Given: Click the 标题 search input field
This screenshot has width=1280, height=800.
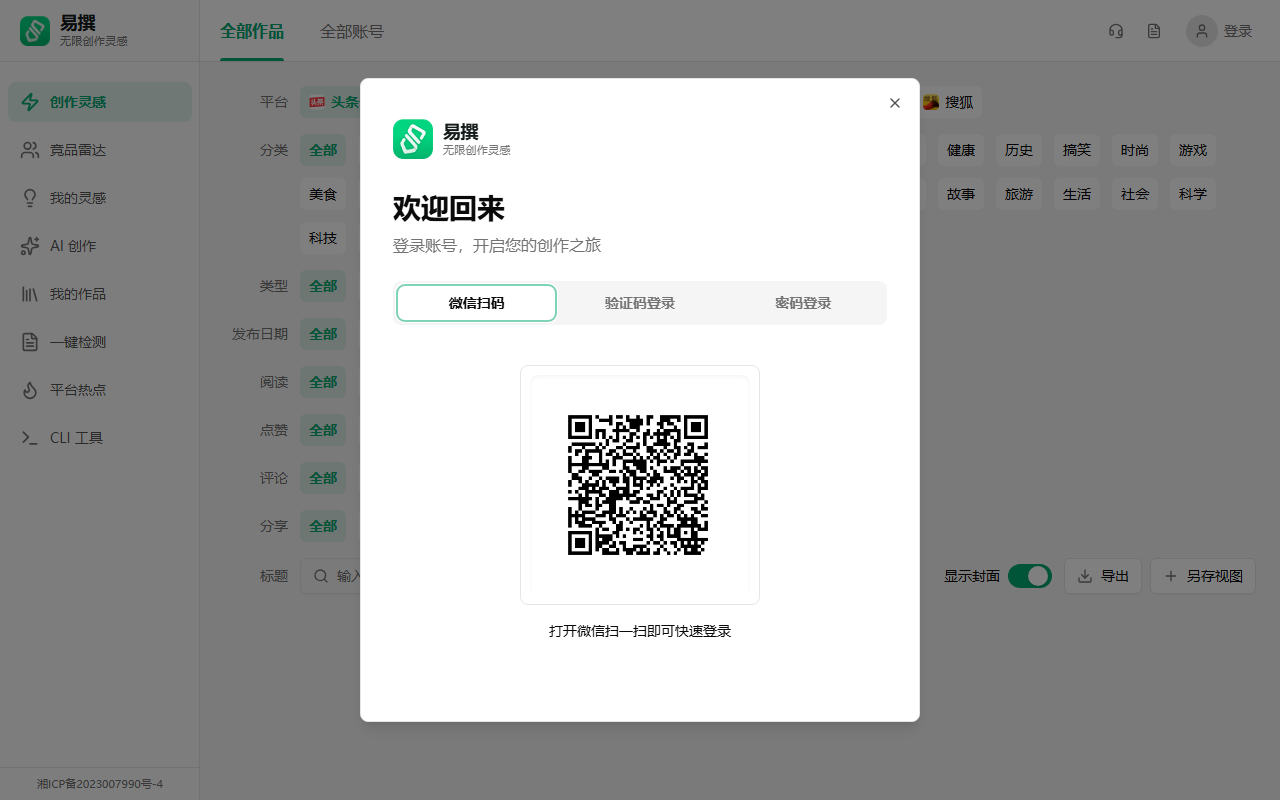Looking at the screenshot, I should tap(331, 576).
